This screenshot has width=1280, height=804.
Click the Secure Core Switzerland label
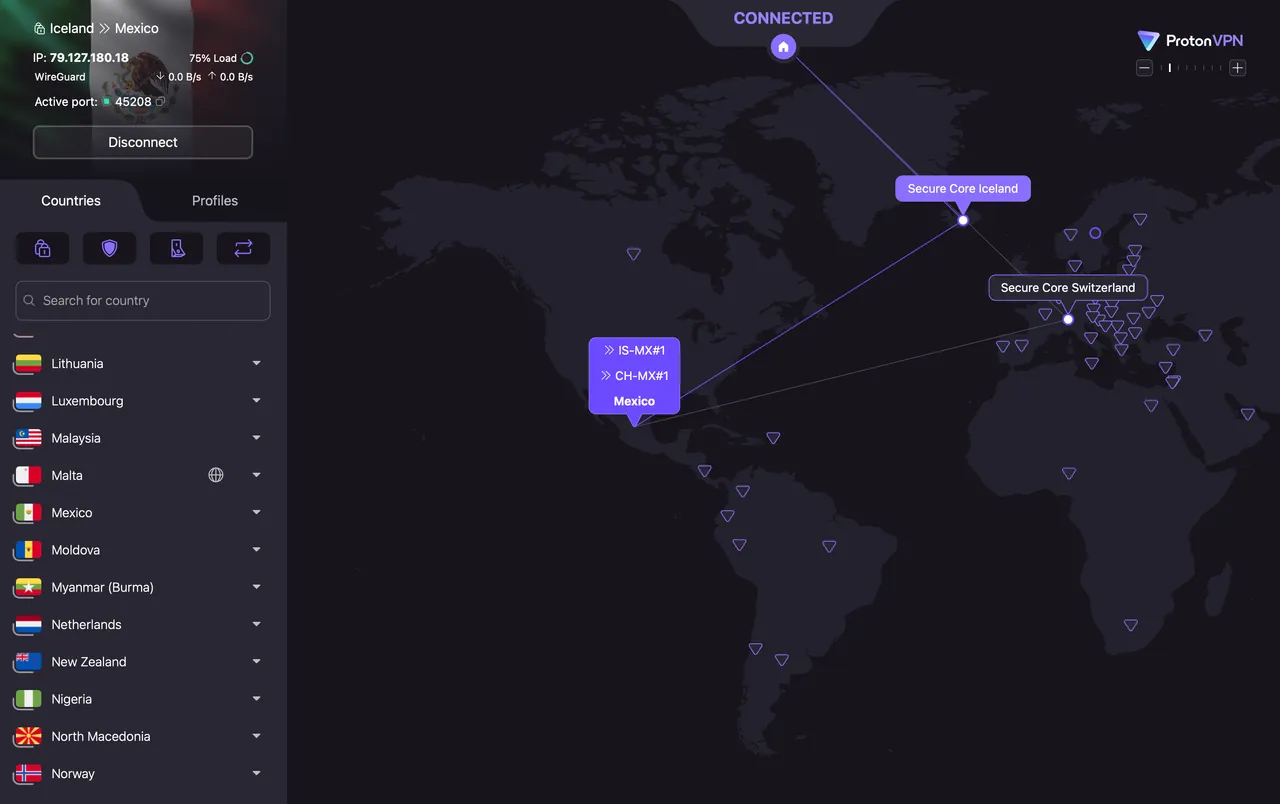pyautogui.click(x=1068, y=287)
